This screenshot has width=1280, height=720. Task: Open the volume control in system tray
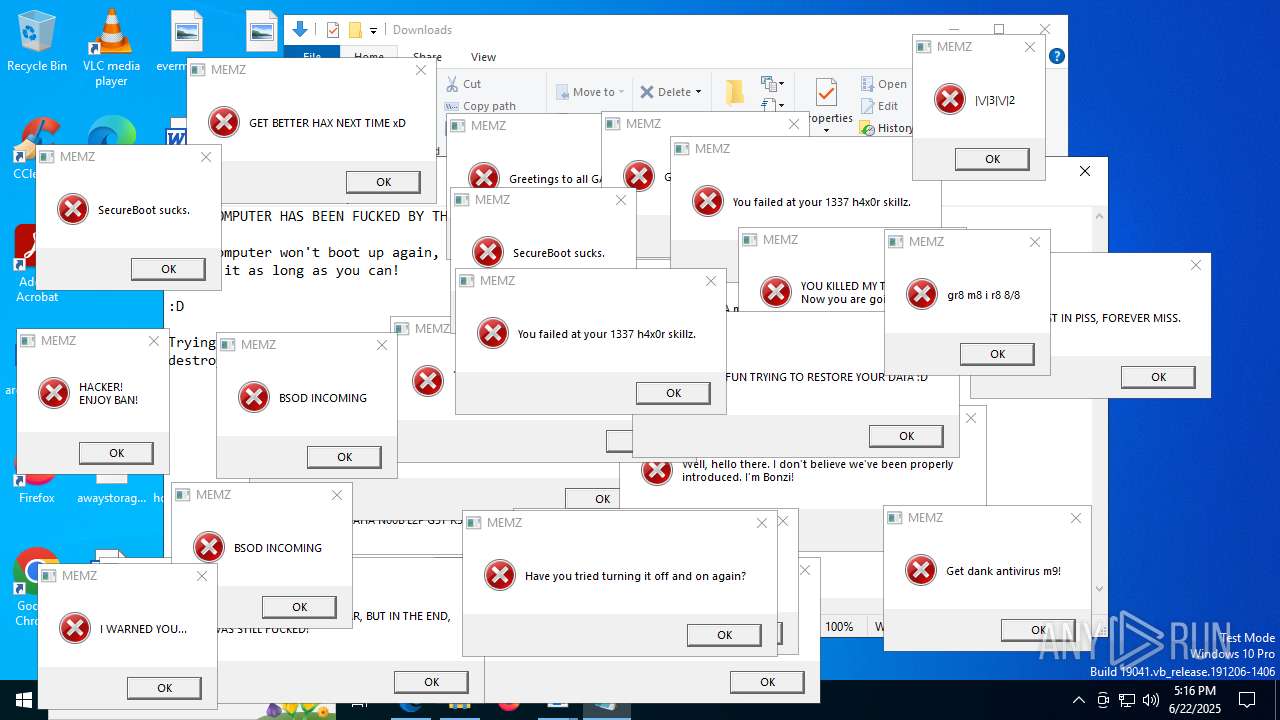1151,700
